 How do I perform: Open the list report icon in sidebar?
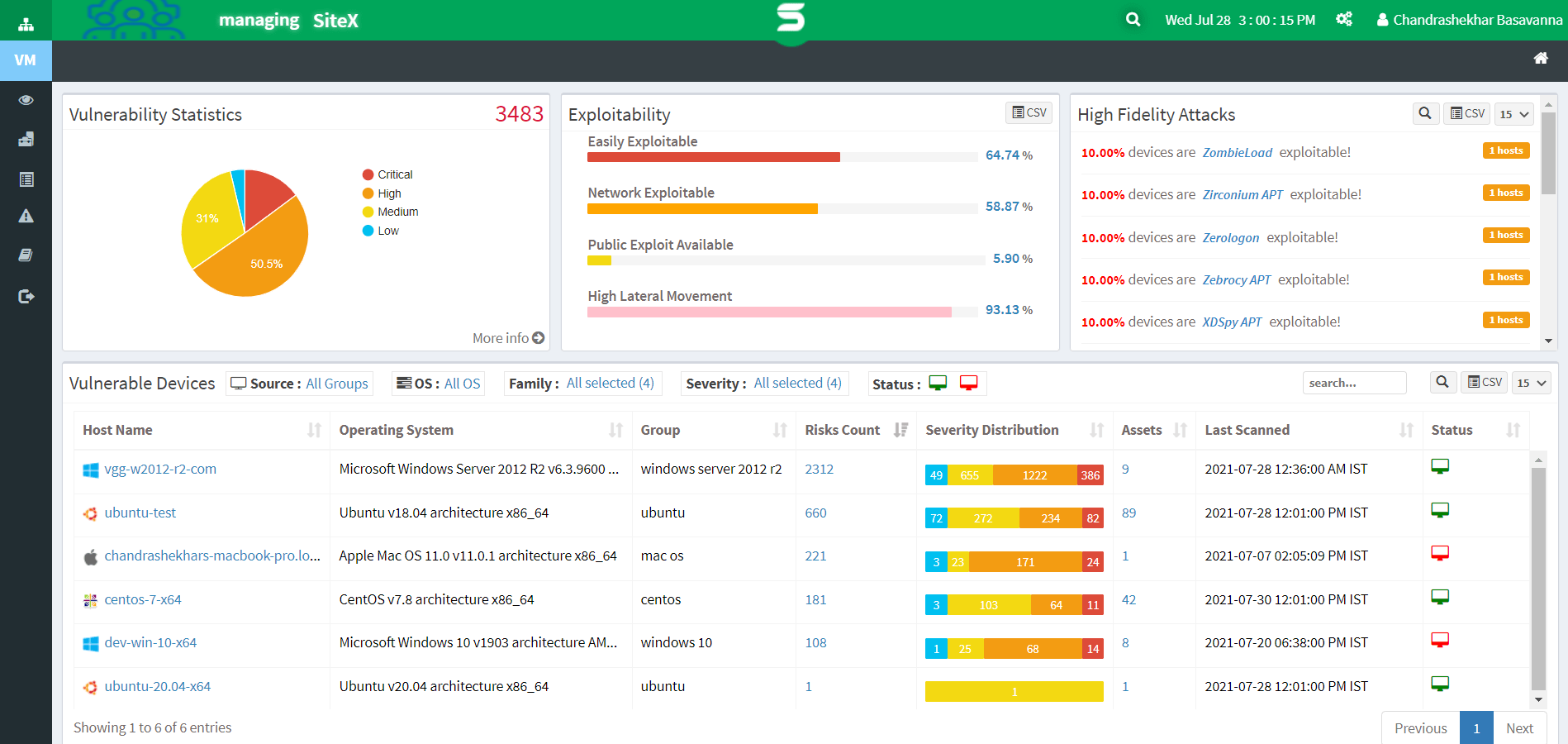(x=26, y=179)
